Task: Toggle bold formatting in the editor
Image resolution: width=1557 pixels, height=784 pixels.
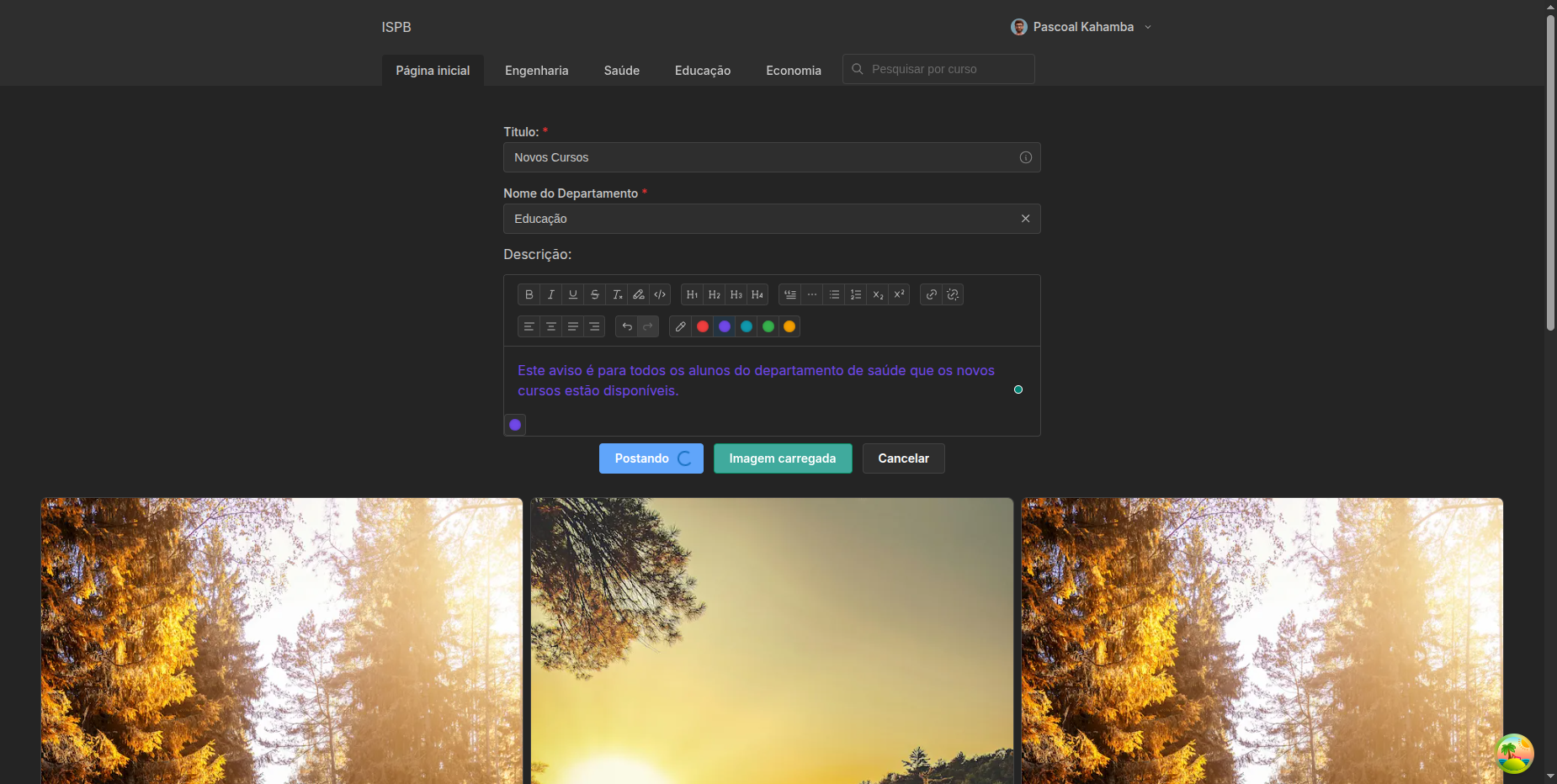Action: 529,294
